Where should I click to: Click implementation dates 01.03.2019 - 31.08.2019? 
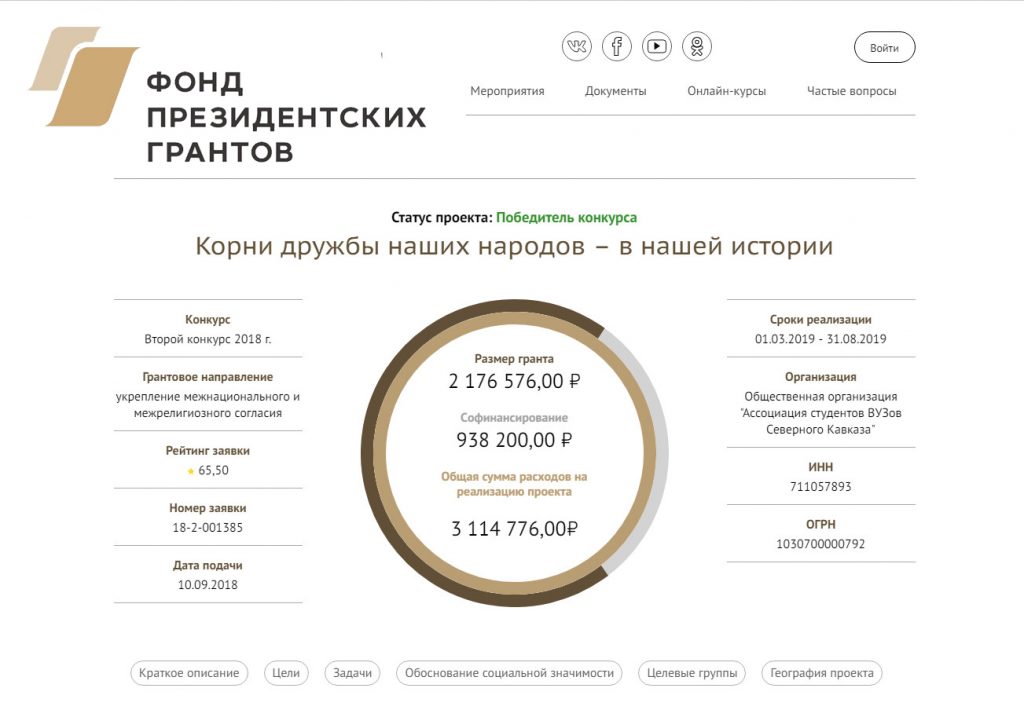[x=821, y=339]
